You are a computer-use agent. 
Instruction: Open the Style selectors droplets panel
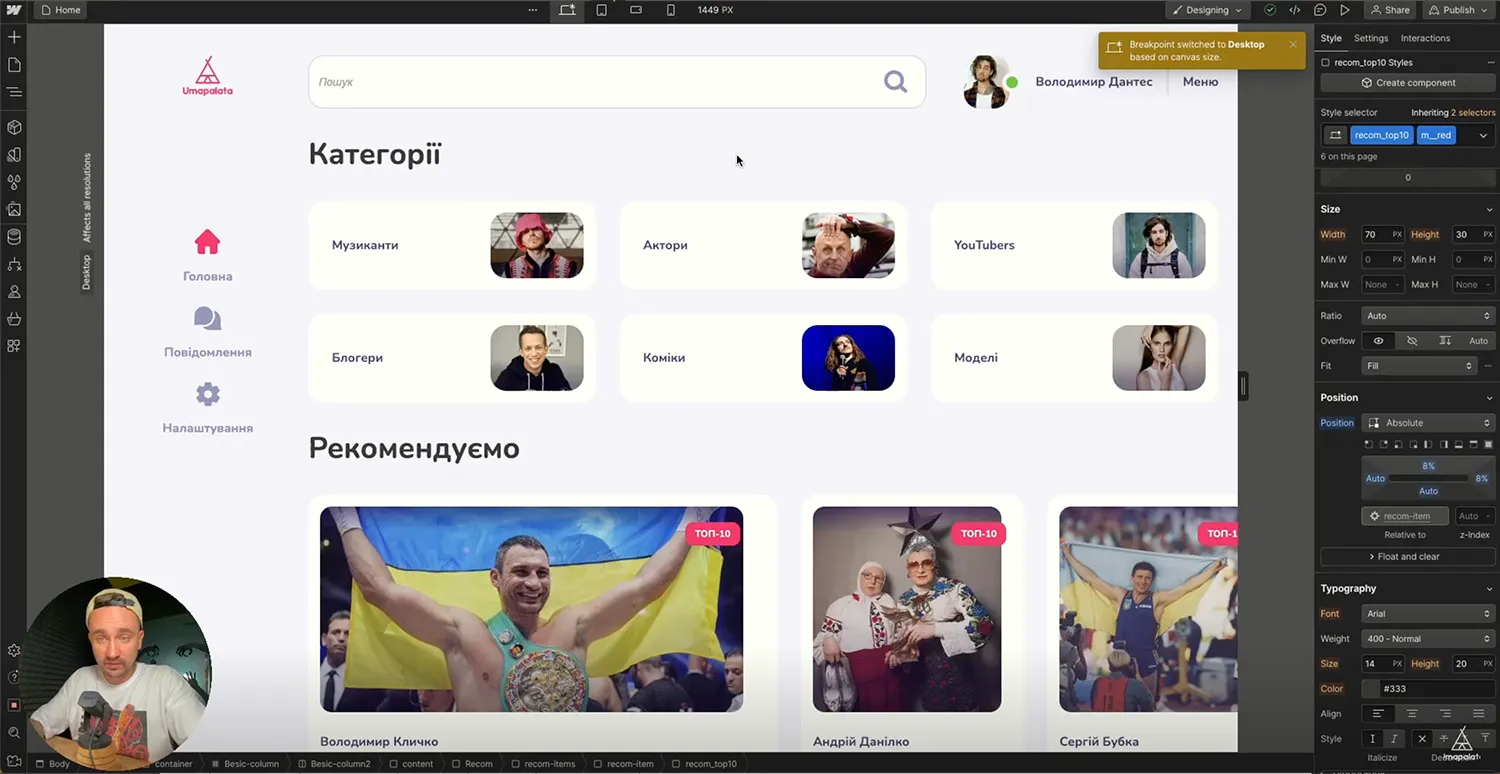point(14,182)
